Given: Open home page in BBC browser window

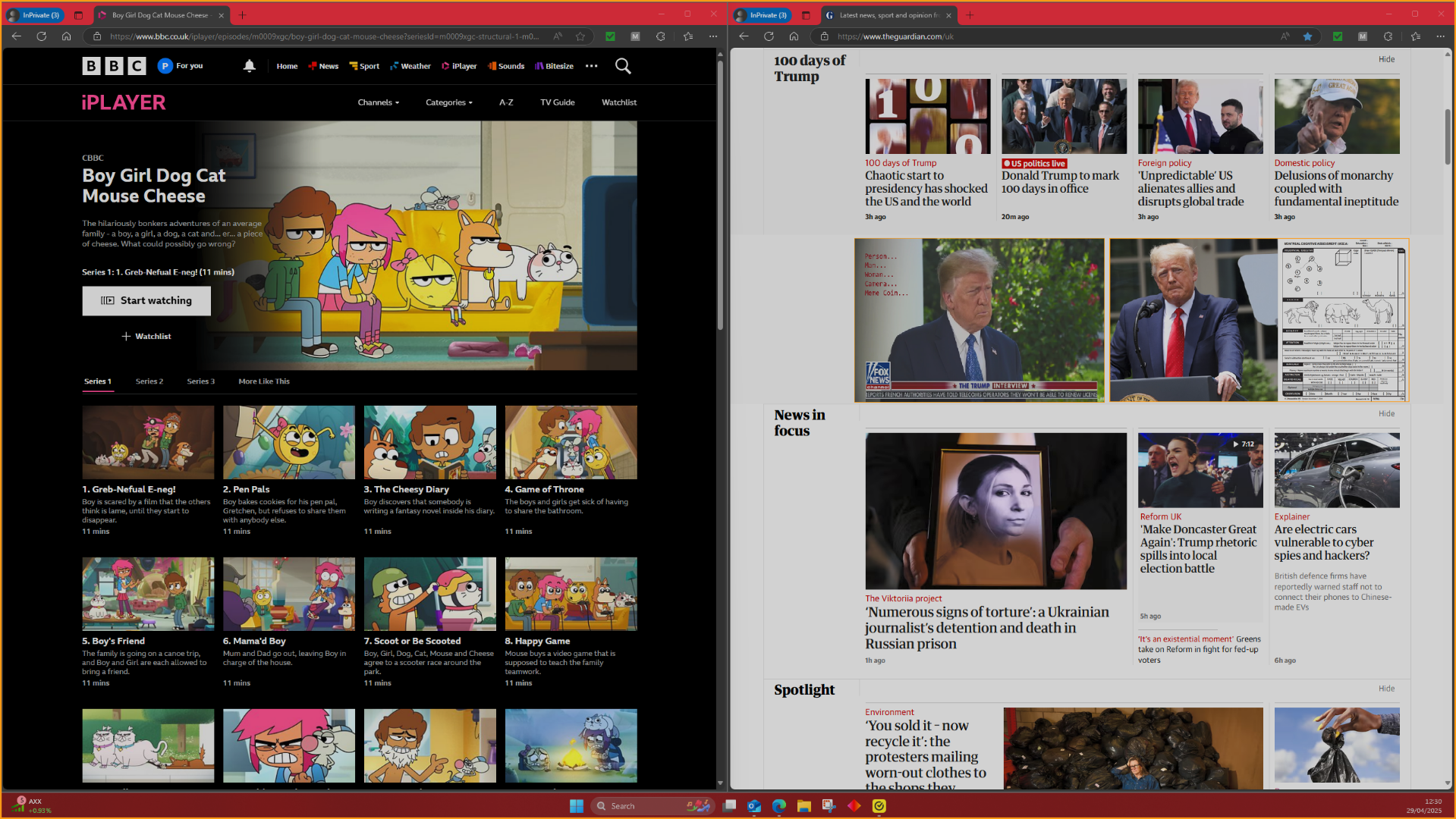Looking at the screenshot, I should [x=67, y=36].
